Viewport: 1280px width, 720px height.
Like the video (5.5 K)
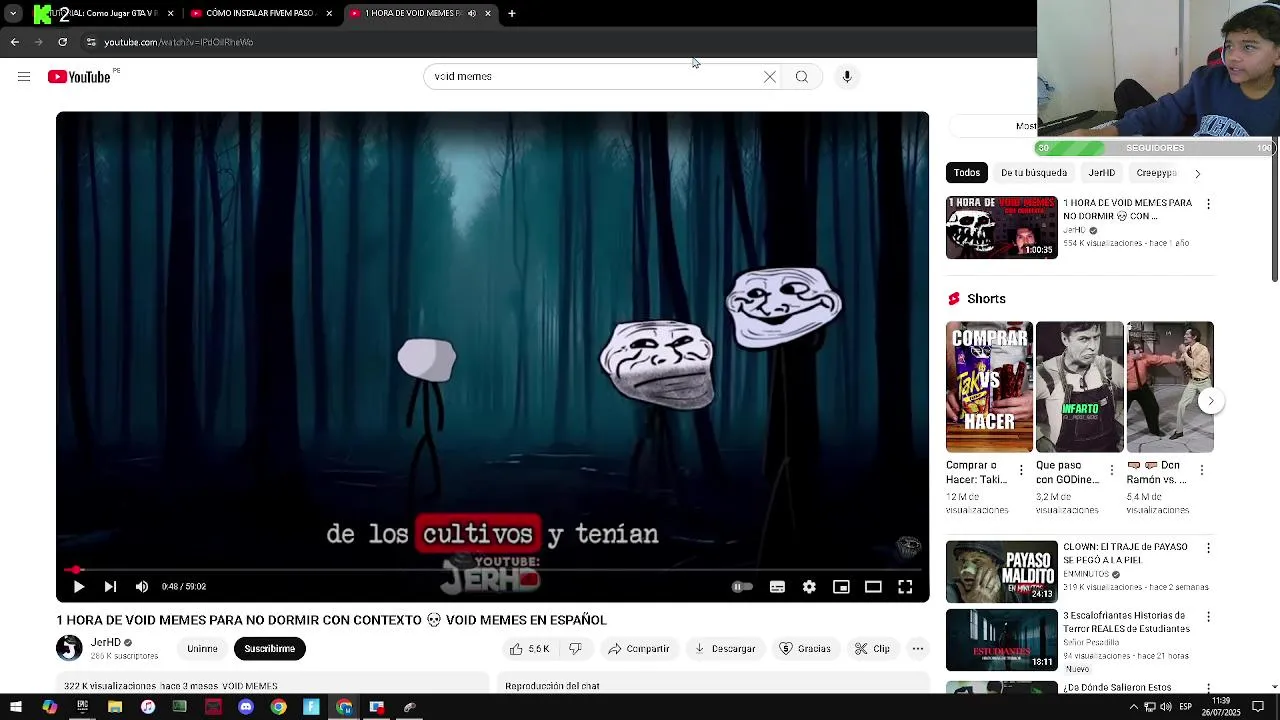click(x=530, y=649)
